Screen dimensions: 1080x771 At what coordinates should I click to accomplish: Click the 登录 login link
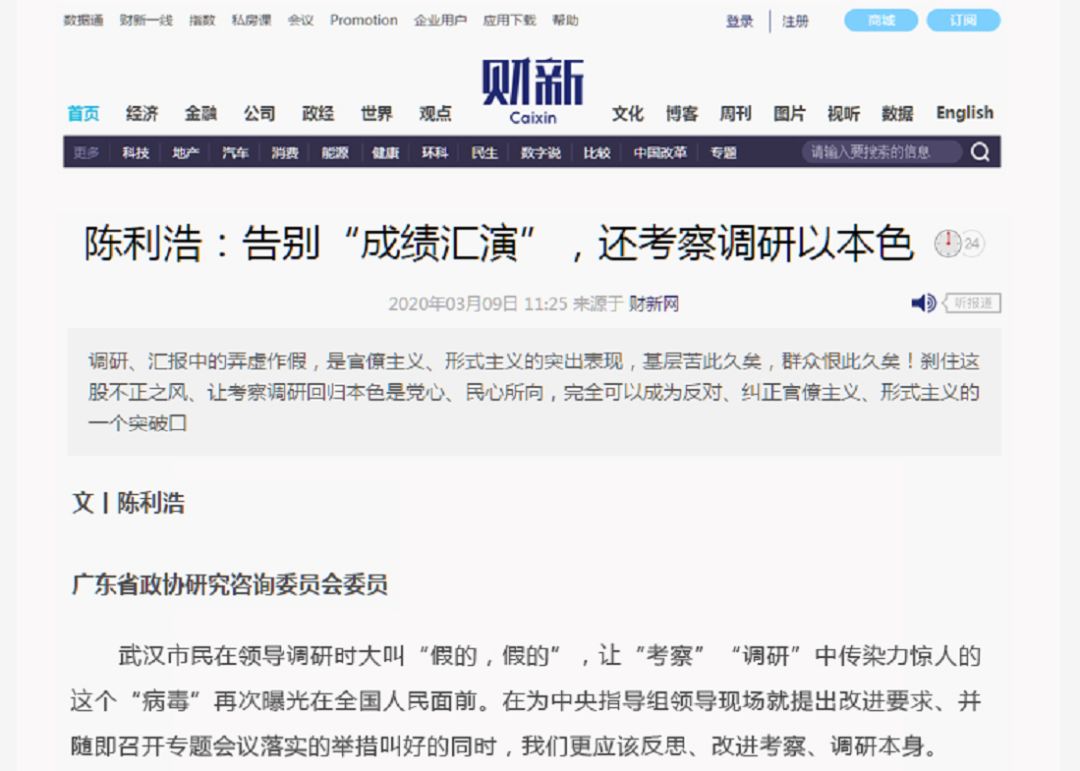pyautogui.click(x=740, y=21)
